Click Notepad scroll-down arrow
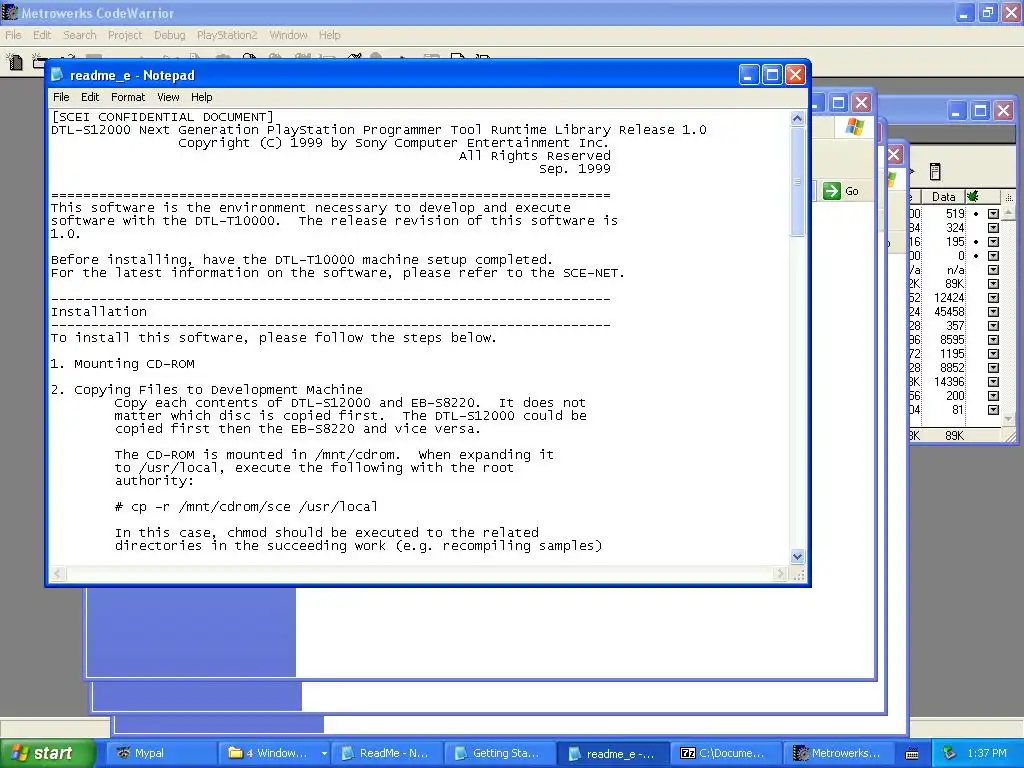Viewport: 1024px width, 768px height. (x=797, y=556)
